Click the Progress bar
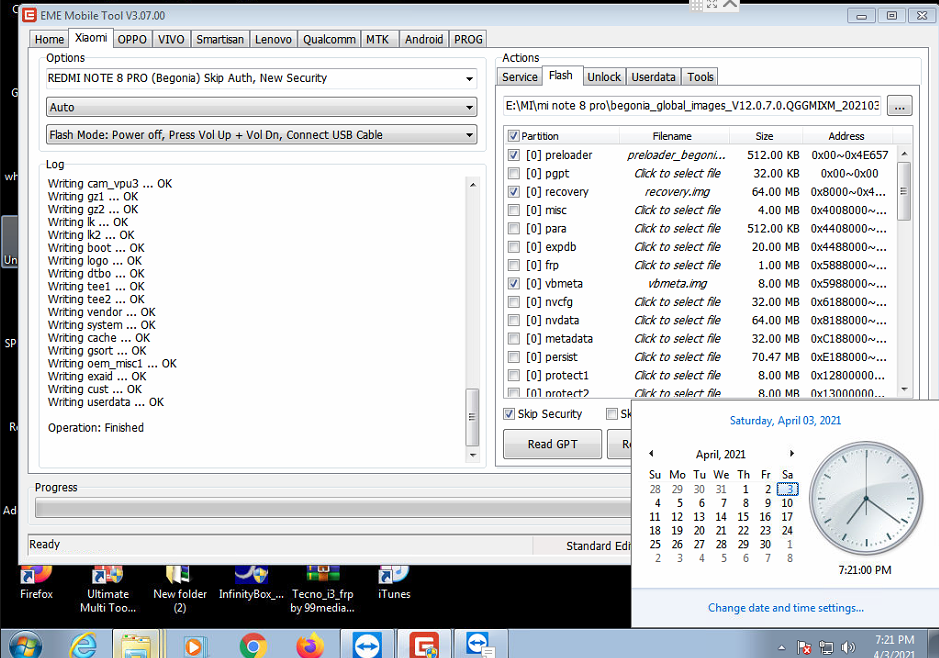This screenshot has height=658, width=939. [x=333, y=508]
